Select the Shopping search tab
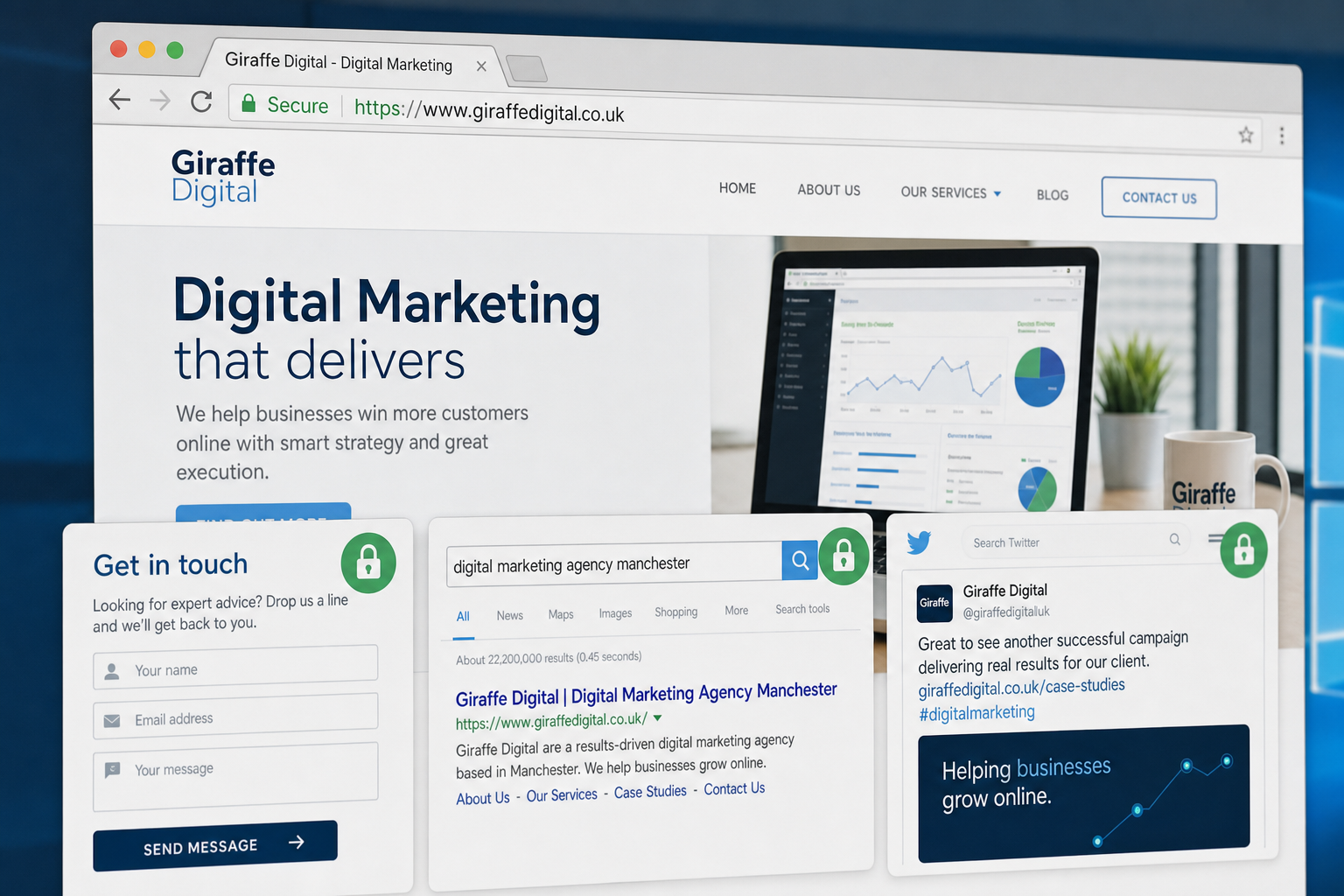The height and width of the screenshot is (896, 1344). 676,612
